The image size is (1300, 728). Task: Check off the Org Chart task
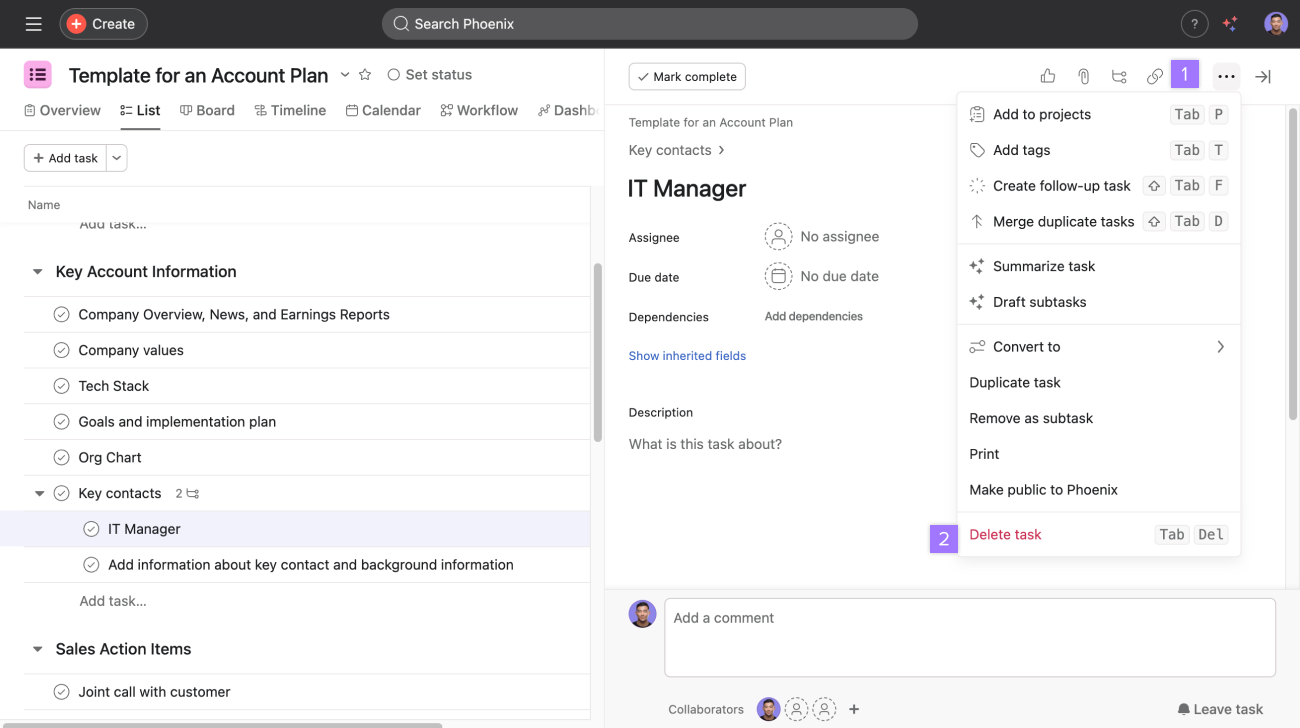(x=61, y=457)
